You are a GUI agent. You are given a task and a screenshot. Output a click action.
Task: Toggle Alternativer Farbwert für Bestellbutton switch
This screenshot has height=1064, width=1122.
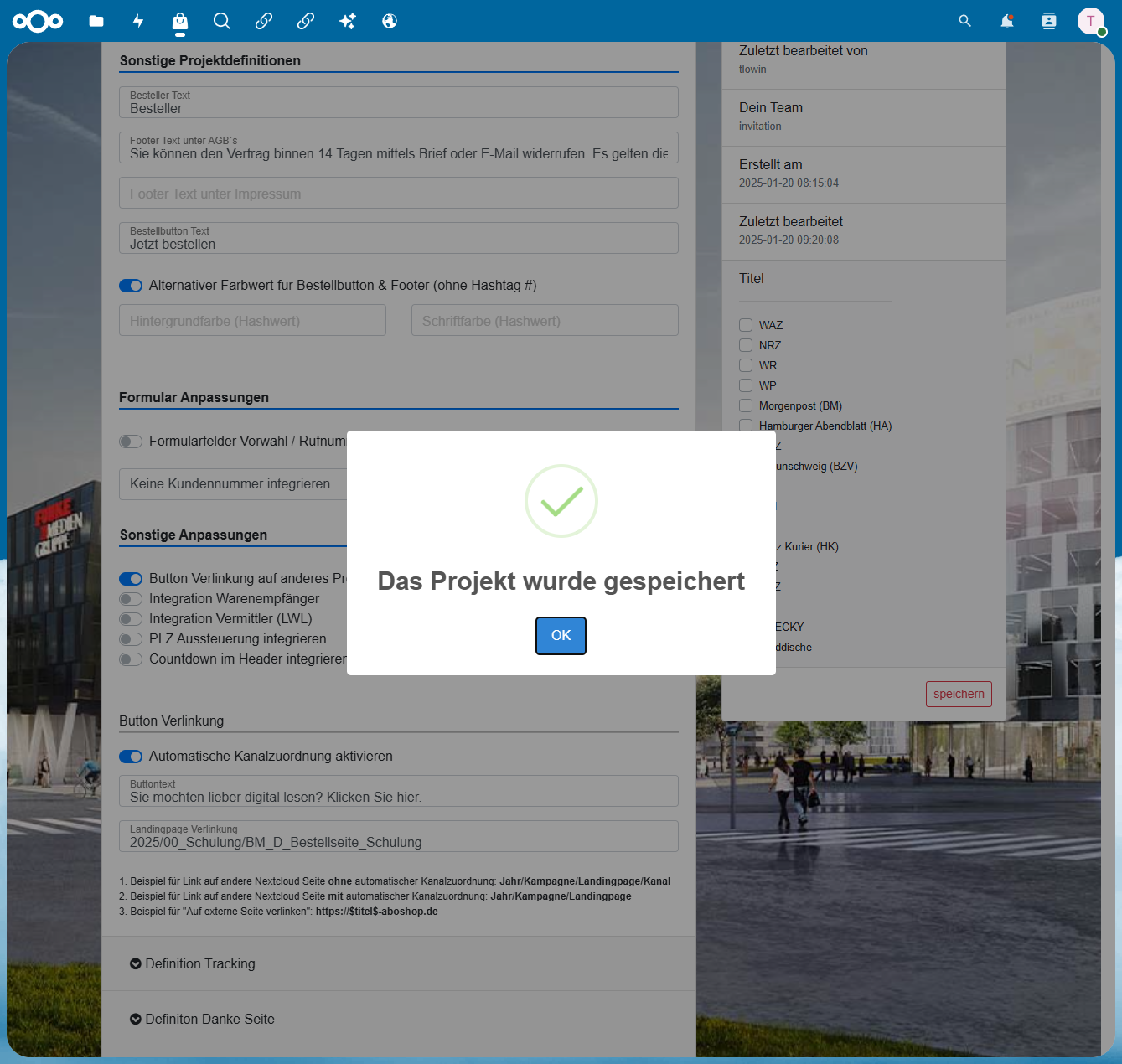[x=131, y=286]
